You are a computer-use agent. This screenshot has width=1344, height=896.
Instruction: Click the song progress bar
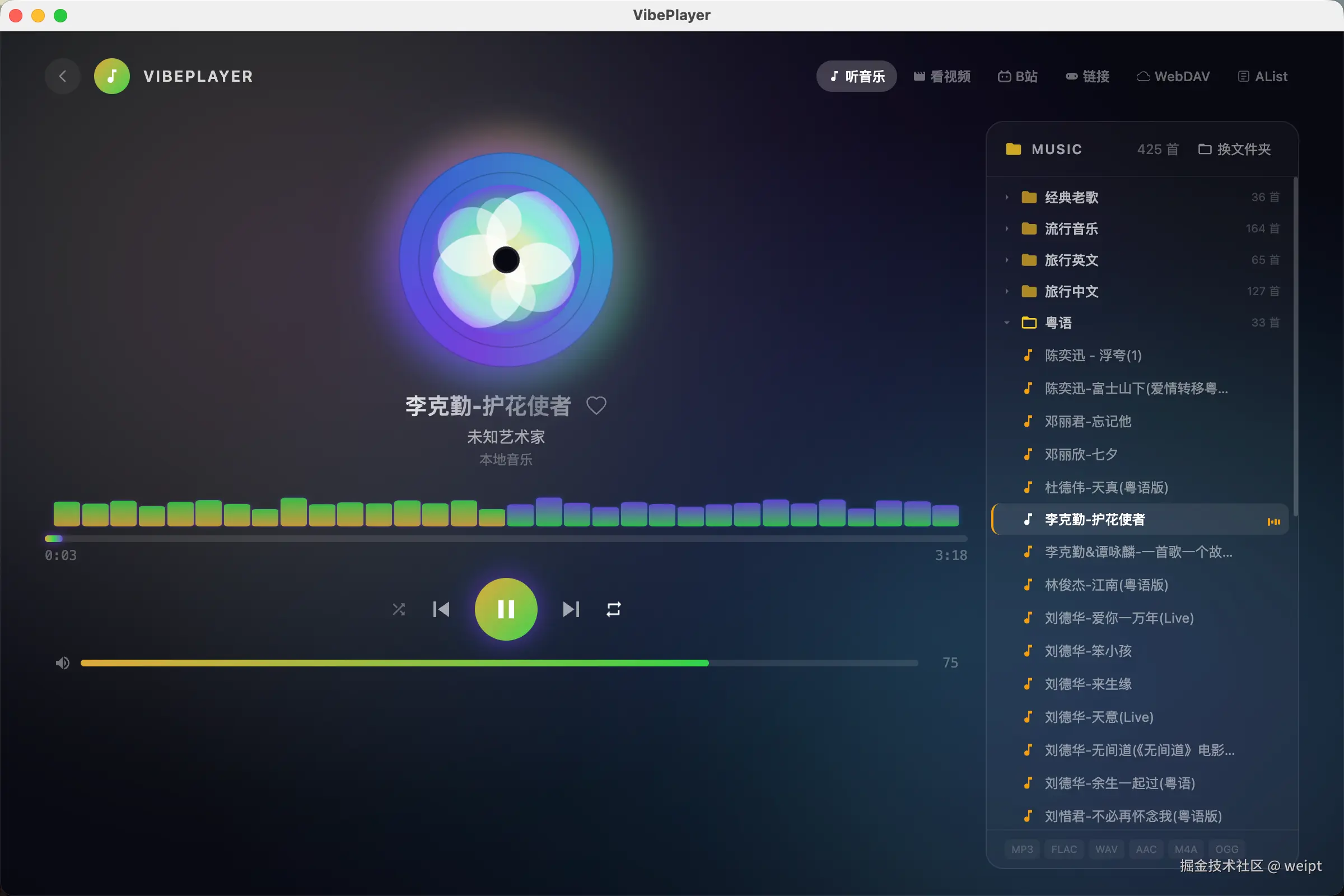click(x=506, y=539)
